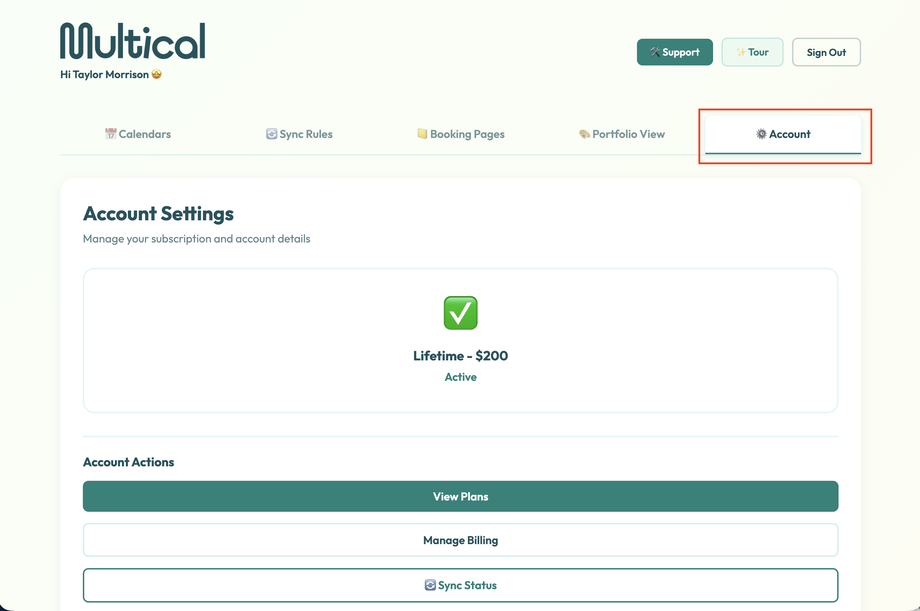Click the palette icon beside Portfolio View
The width and height of the screenshot is (920, 611).
coord(584,134)
